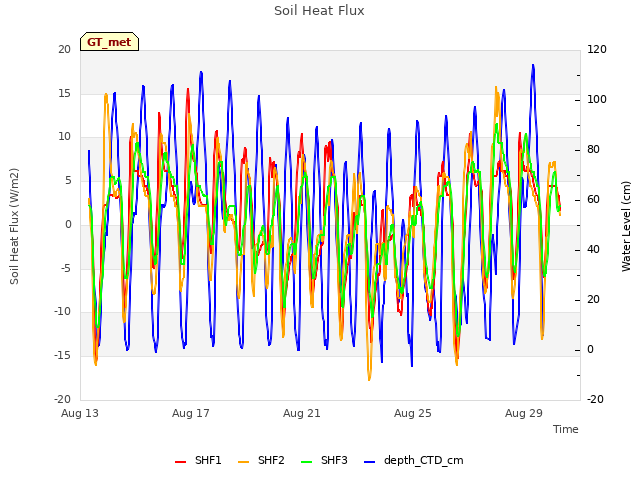Click the green SHF3 legend swatch

point(306,461)
